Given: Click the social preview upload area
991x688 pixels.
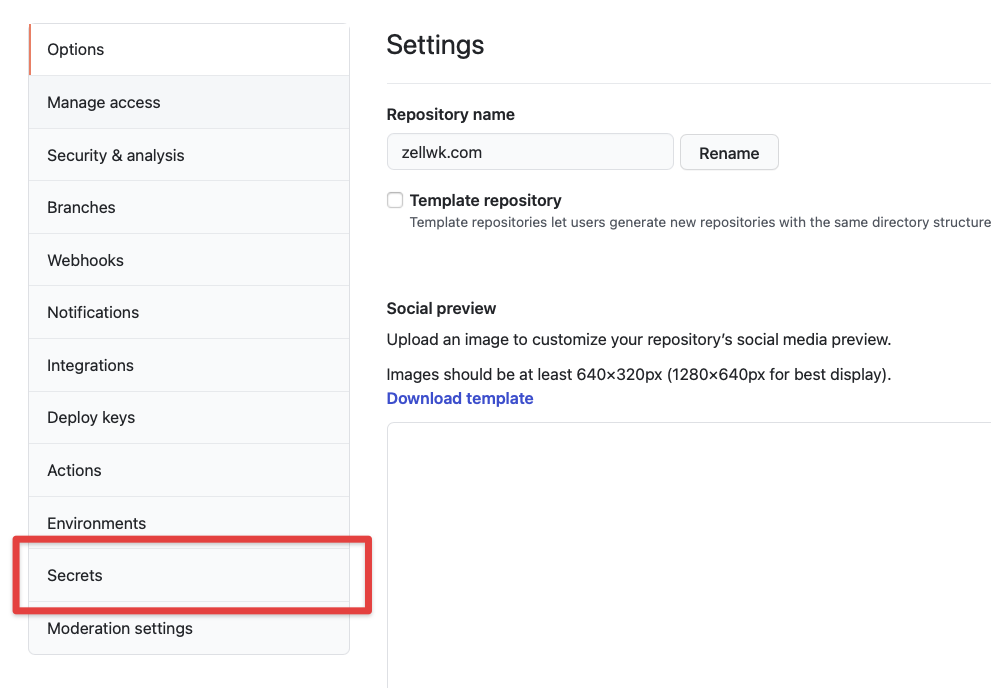Looking at the screenshot, I should (x=689, y=550).
